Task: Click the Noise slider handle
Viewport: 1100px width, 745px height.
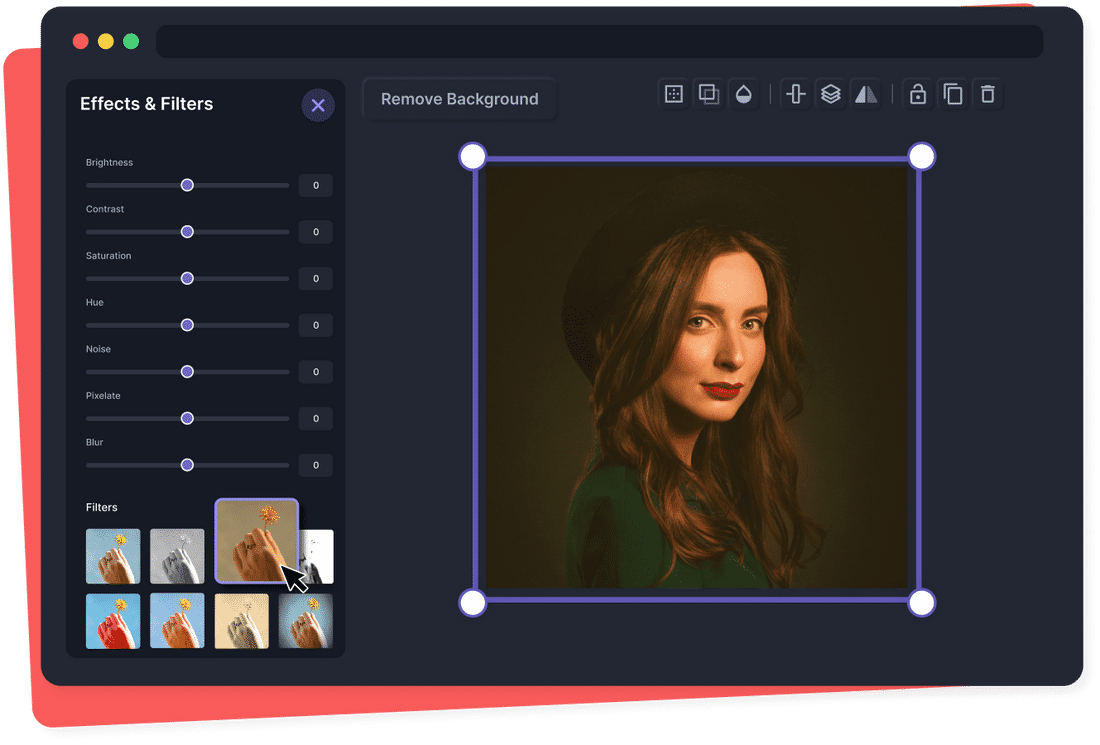Action: click(x=187, y=372)
